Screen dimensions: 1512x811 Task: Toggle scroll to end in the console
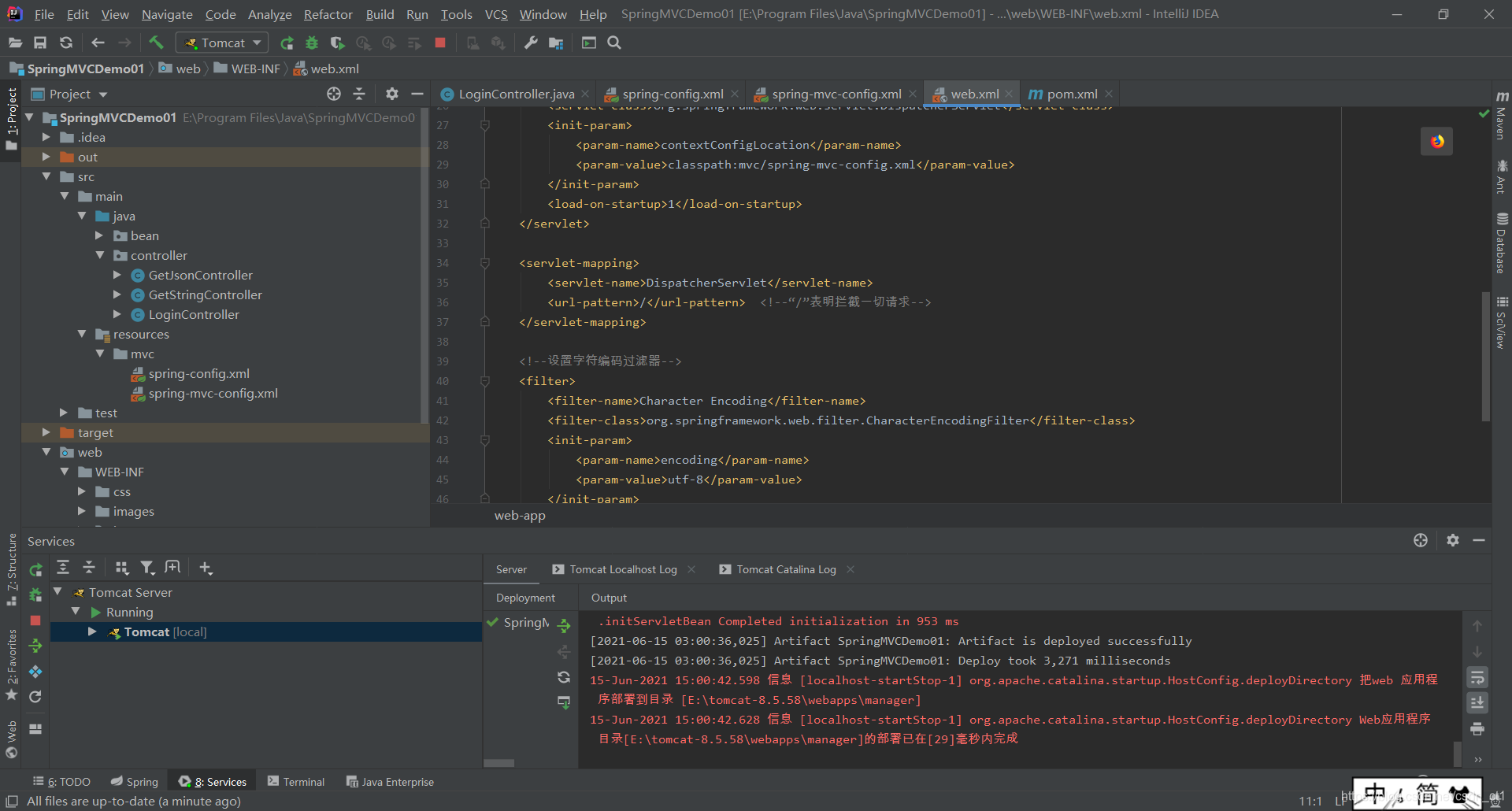(x=1477, y=702)
